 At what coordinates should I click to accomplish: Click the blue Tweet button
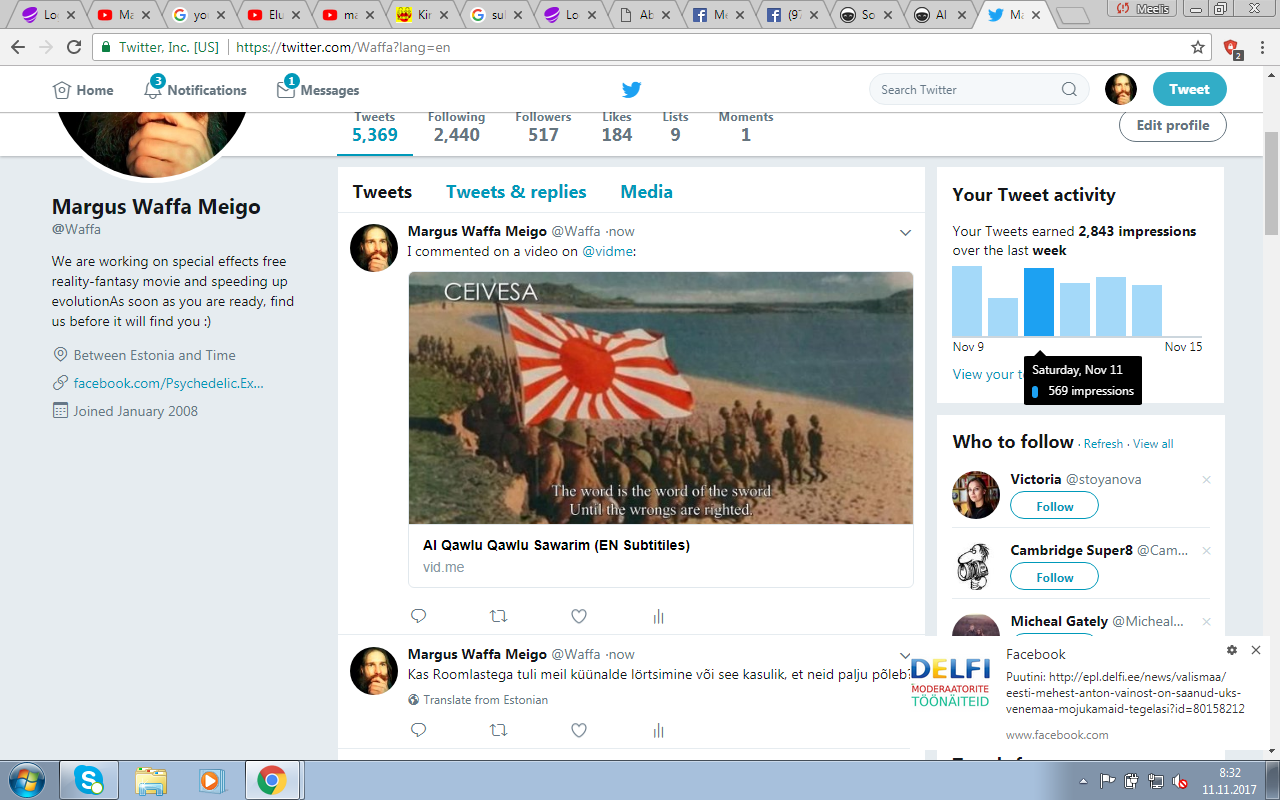(x=1189, y=89)
